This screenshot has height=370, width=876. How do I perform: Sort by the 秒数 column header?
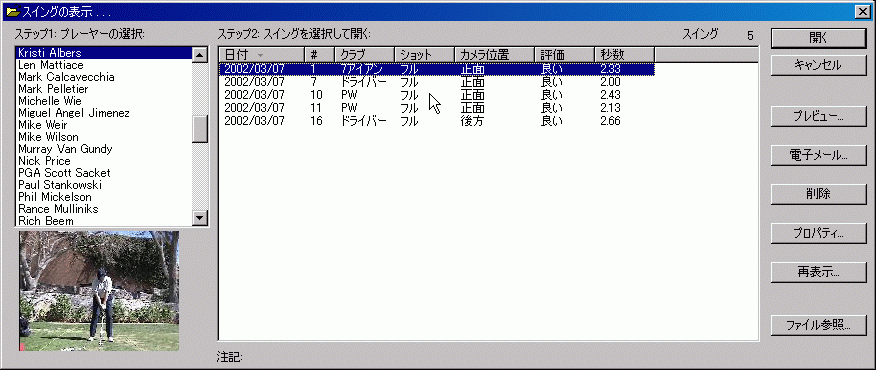pyautogui.click(x=625, y=55)
